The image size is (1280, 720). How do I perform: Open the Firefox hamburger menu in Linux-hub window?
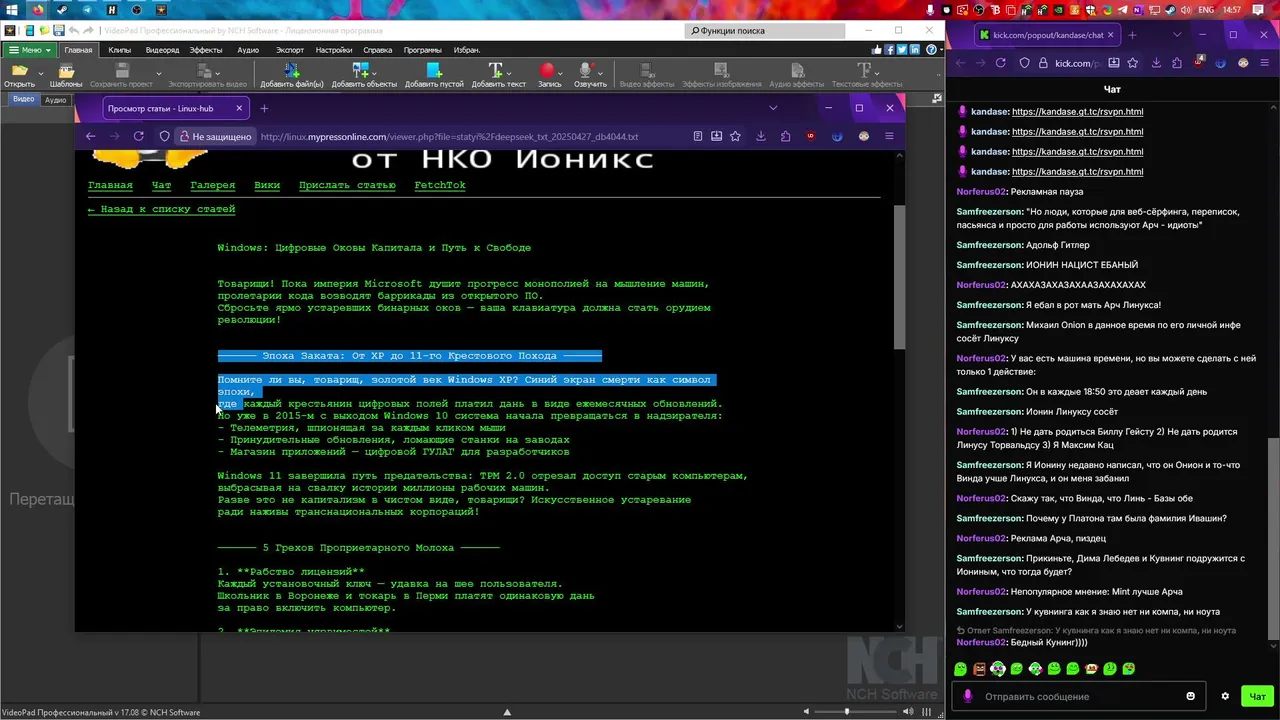[888, 136]
